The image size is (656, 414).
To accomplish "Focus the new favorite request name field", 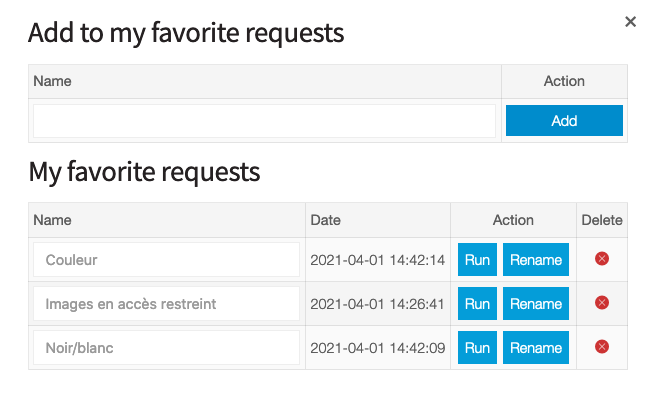I will tap(265, 121).
